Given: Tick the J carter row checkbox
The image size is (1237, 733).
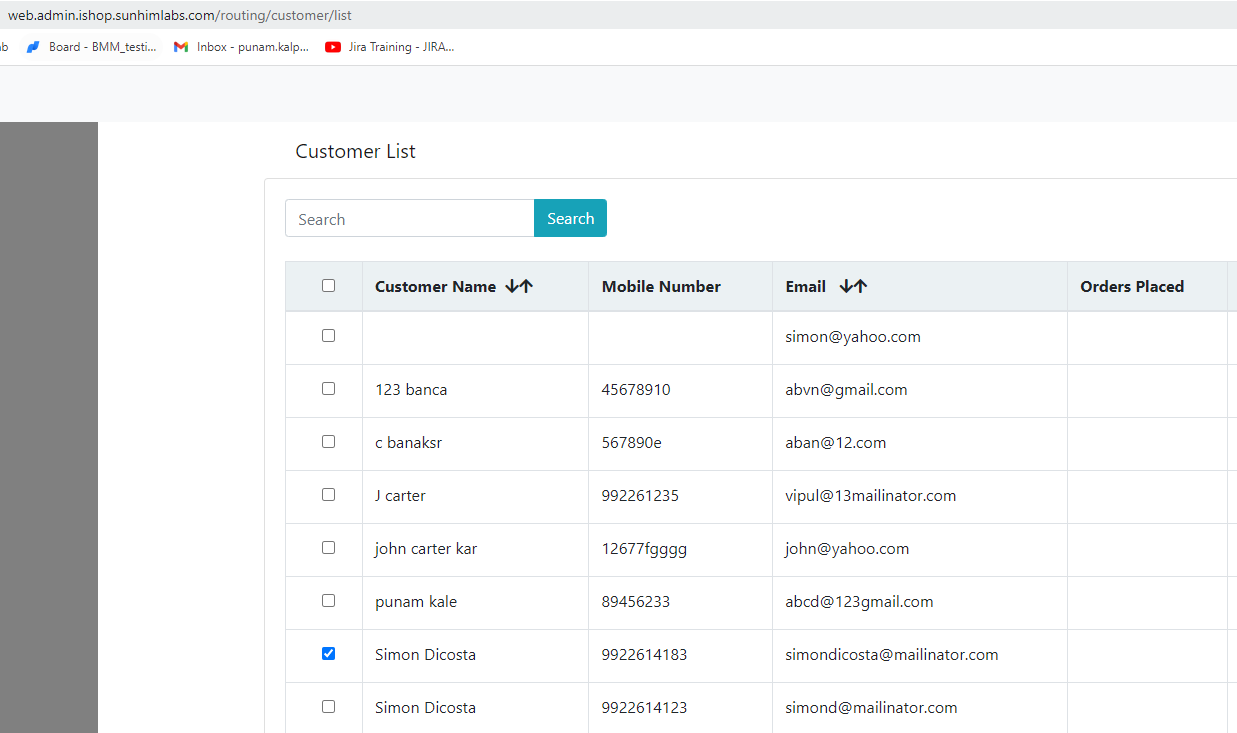Looking at the screenshot, I should tap(328, 495).
